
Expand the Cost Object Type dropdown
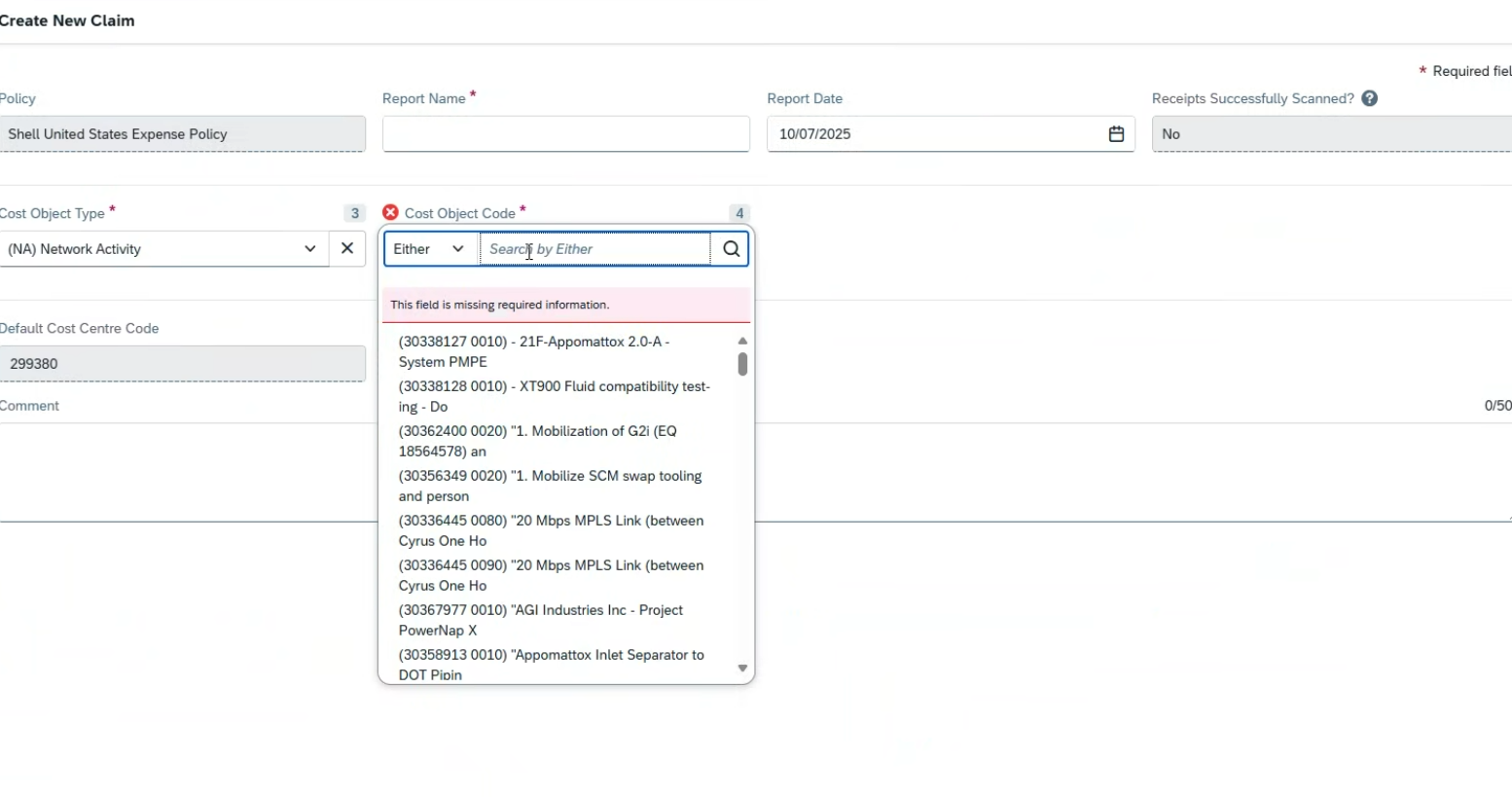309,249
